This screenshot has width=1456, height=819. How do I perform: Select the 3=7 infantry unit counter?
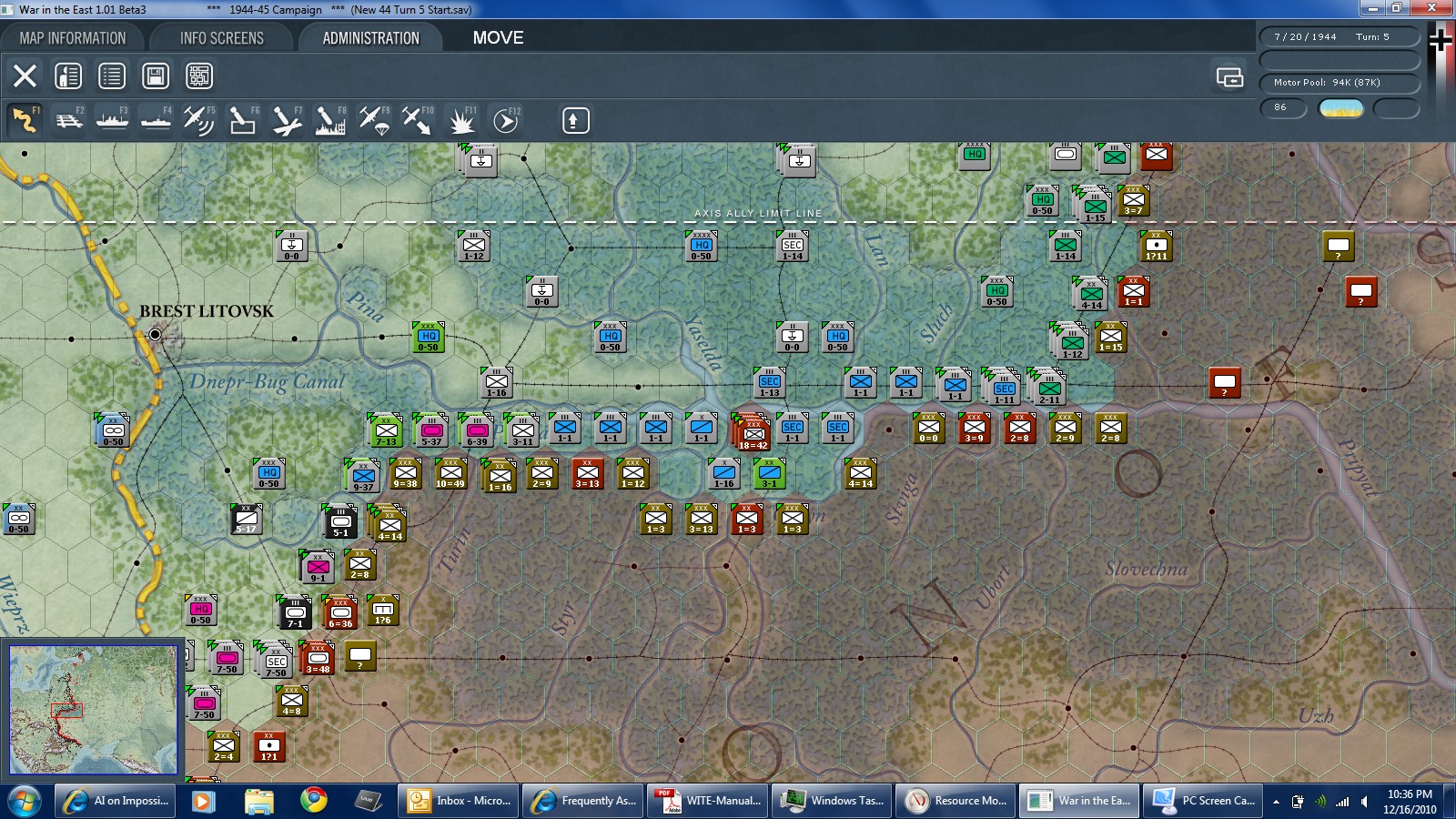[1133, 200]
